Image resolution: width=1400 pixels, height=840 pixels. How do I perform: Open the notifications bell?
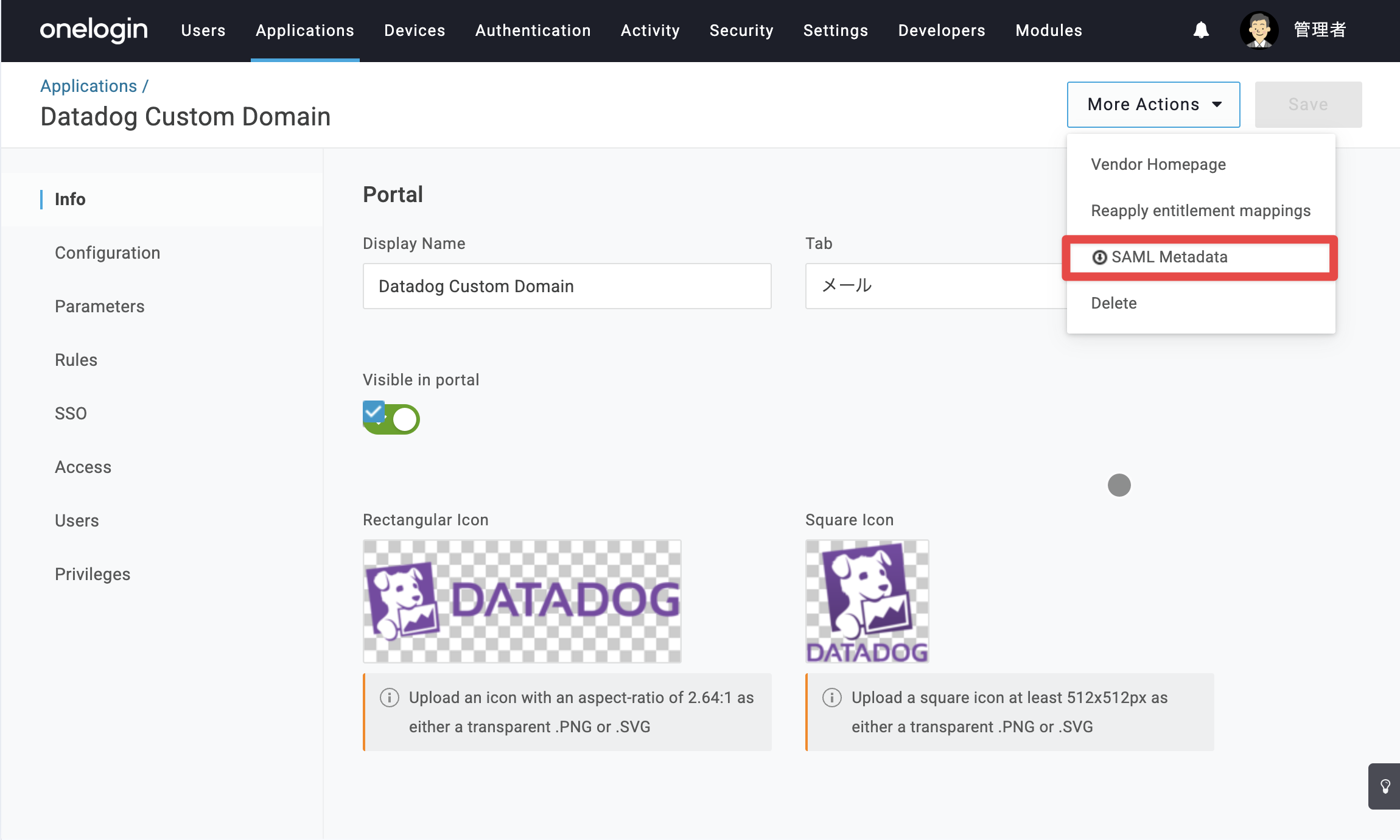1201,30
